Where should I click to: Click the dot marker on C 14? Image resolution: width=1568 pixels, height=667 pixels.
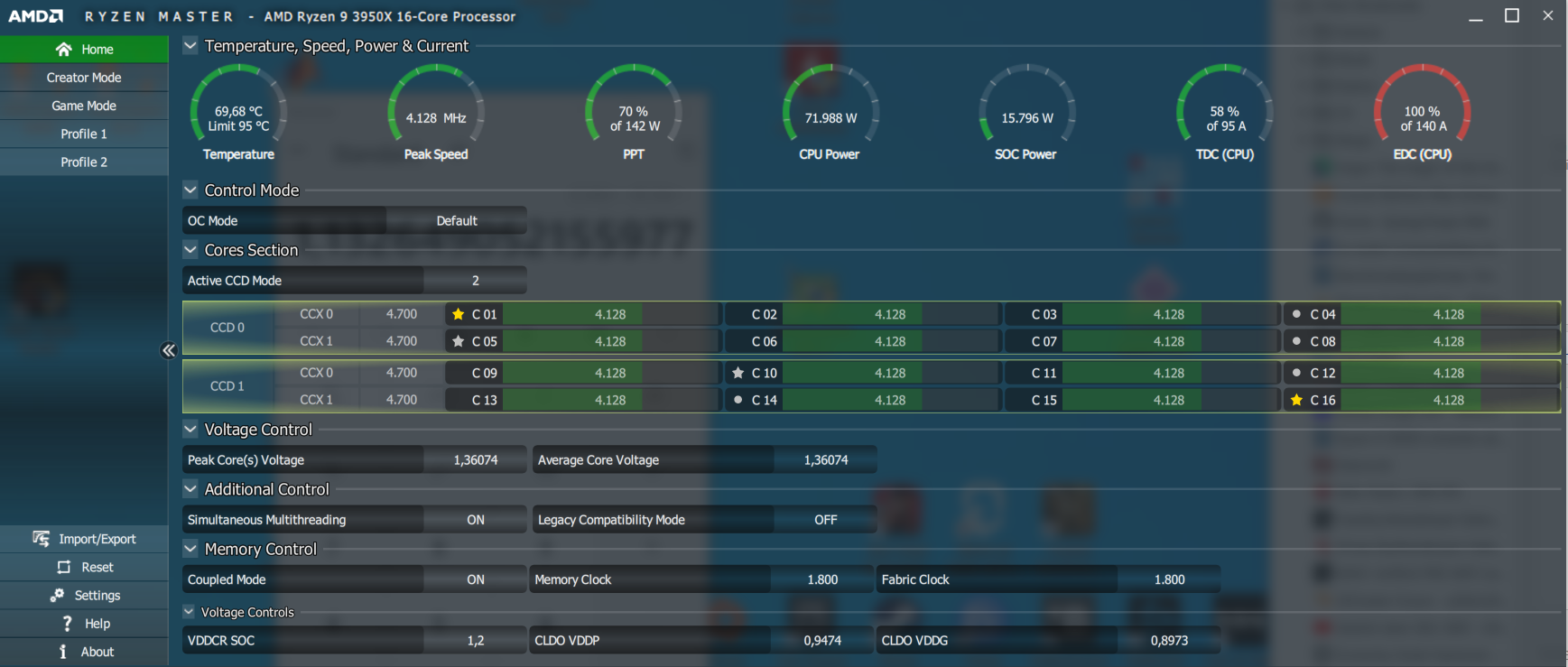738,400
